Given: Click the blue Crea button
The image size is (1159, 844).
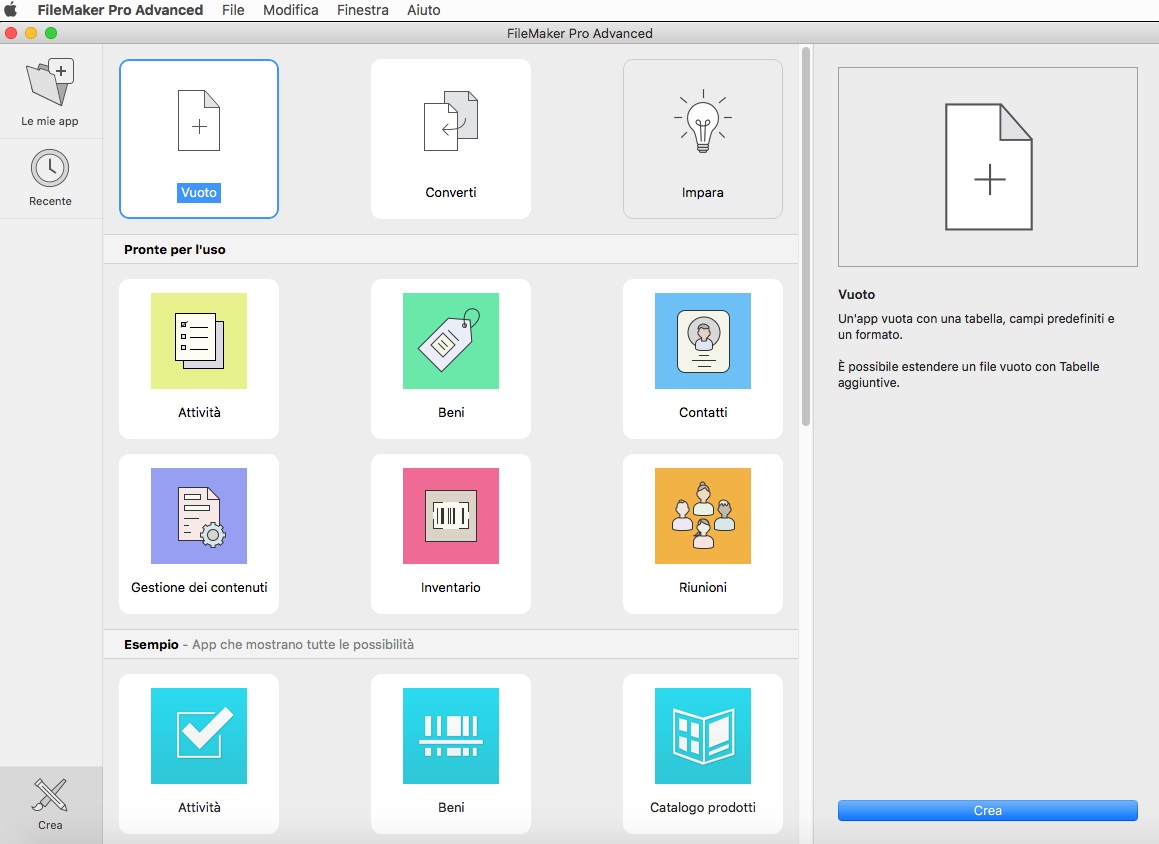Looking at the screenshot, I should [x=988, y=811].
